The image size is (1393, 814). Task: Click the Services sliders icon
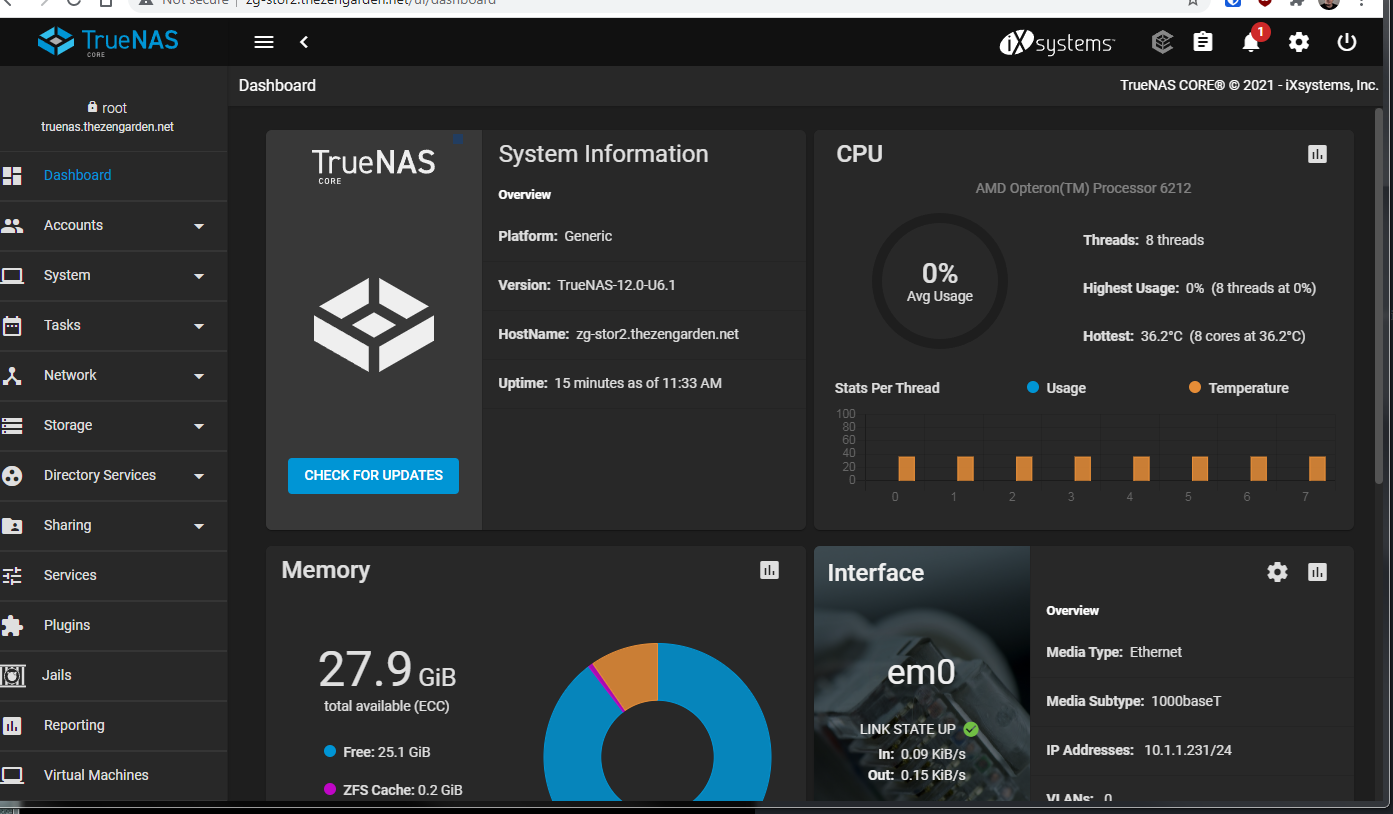click(x=12, y=576)
